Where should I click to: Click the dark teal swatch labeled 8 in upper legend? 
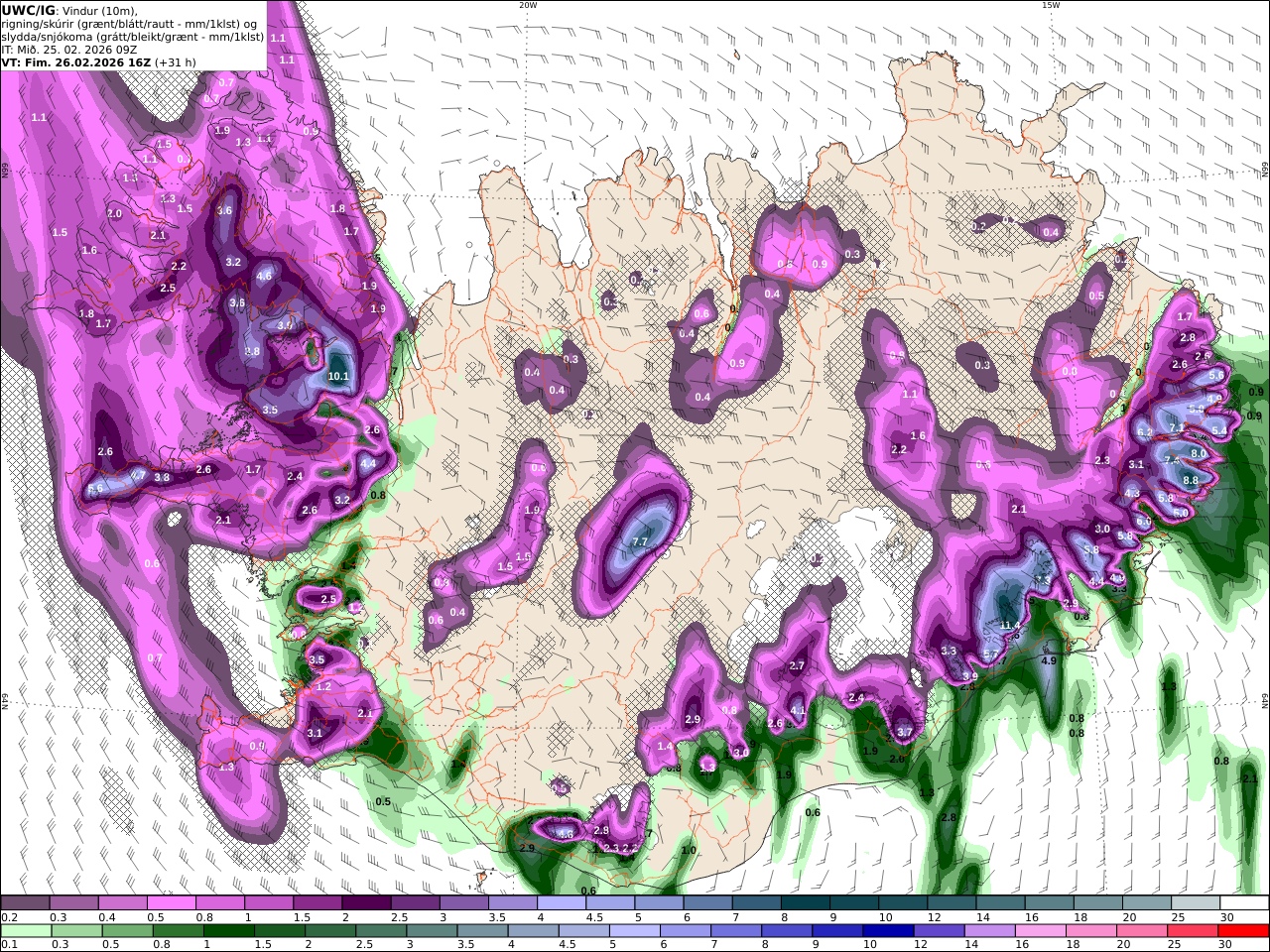point(805,903)
